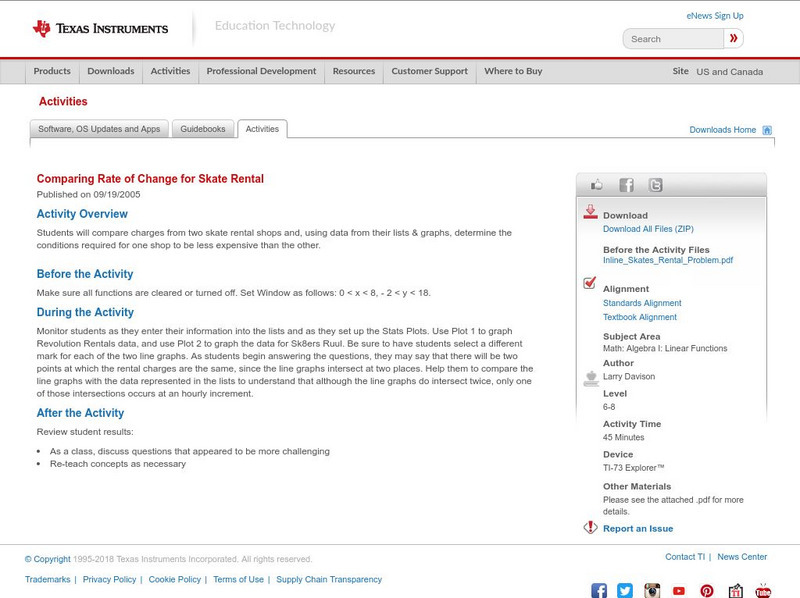Change site region US and Canada
The height and width of the screenshot is (598, 800).
pos(730,72)
